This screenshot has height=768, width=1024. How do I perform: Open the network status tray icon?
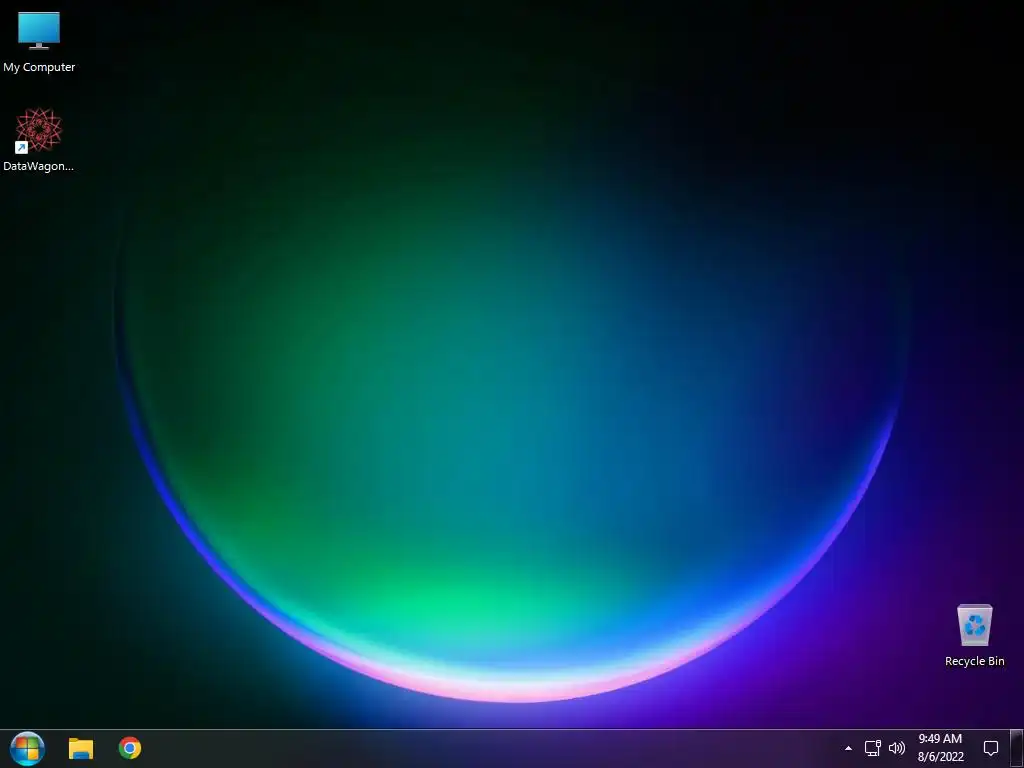873,748
